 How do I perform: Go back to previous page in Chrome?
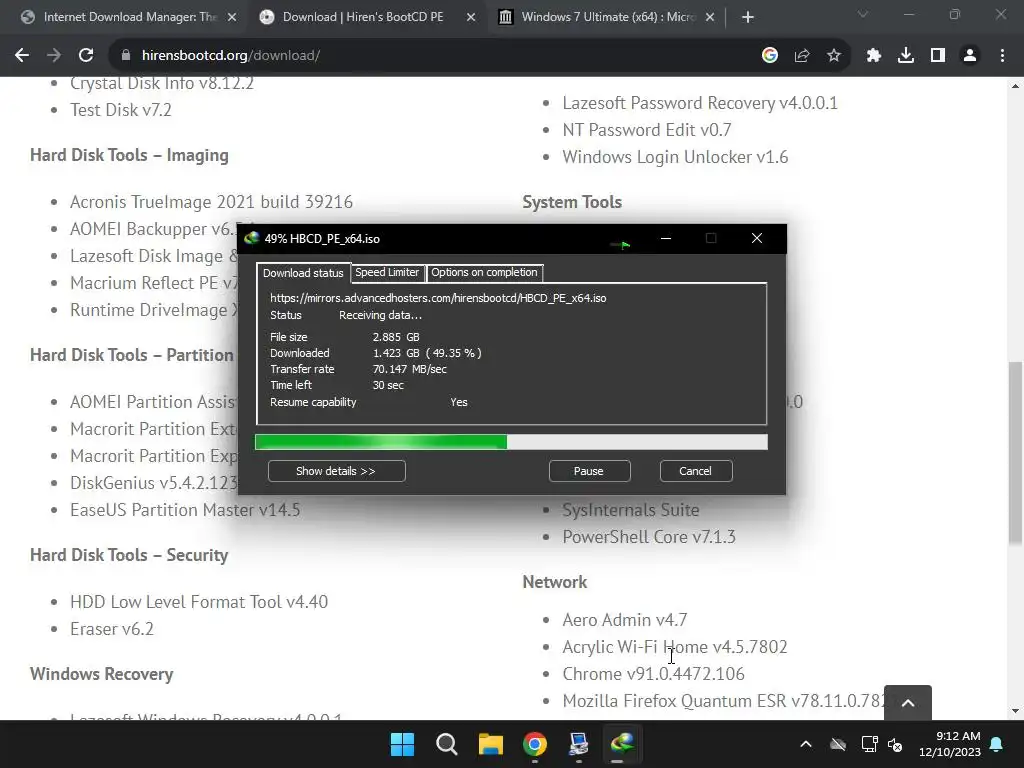(x=22, y=56)
